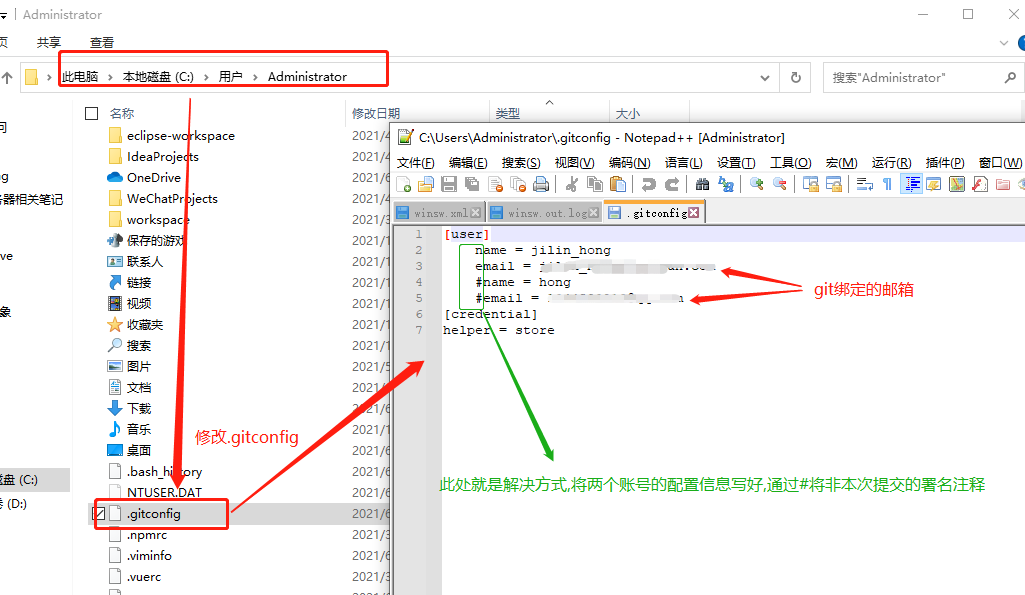This screenshot has height=595, width=1025.
Task: Uncheck the .gitconfig file checkbox
Action: click(99, 514)
